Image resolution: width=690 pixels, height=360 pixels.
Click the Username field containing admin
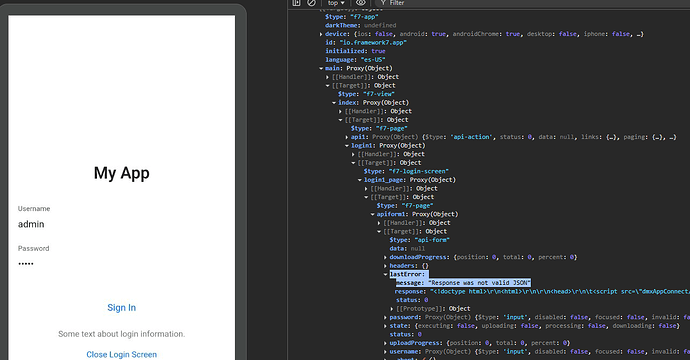[121, 224]
